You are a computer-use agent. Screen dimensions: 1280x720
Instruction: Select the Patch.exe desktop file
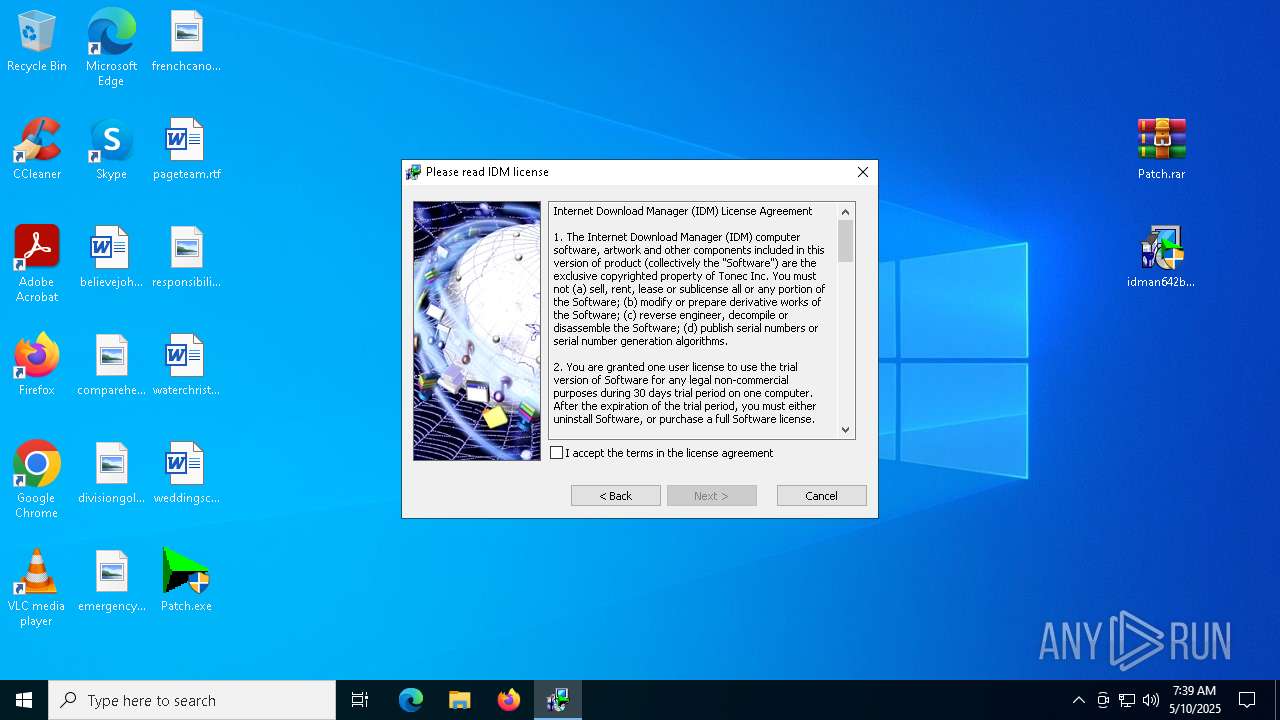point(186,582)
